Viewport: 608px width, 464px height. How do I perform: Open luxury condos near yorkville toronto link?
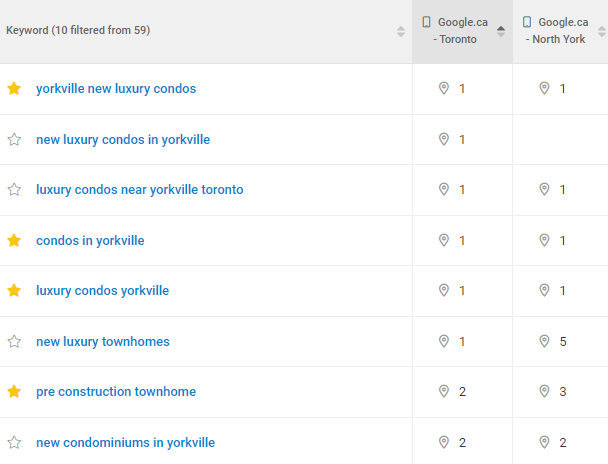139,190
